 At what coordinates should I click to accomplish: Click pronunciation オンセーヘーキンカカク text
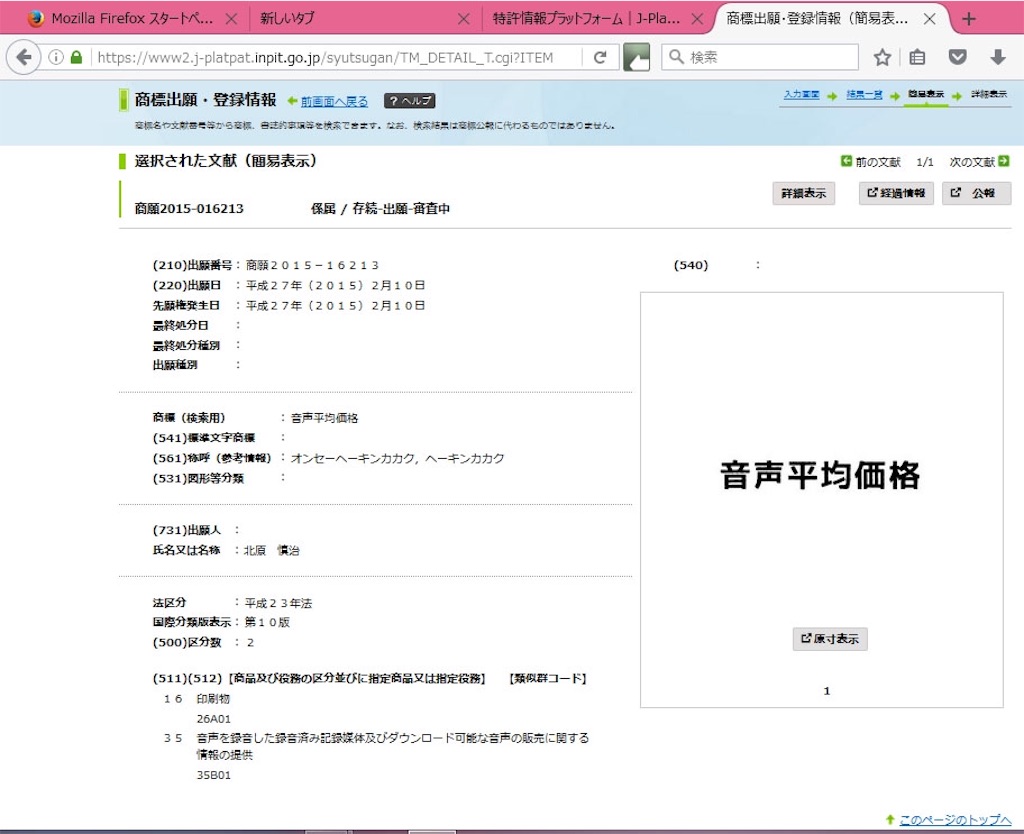coord(352,458)
